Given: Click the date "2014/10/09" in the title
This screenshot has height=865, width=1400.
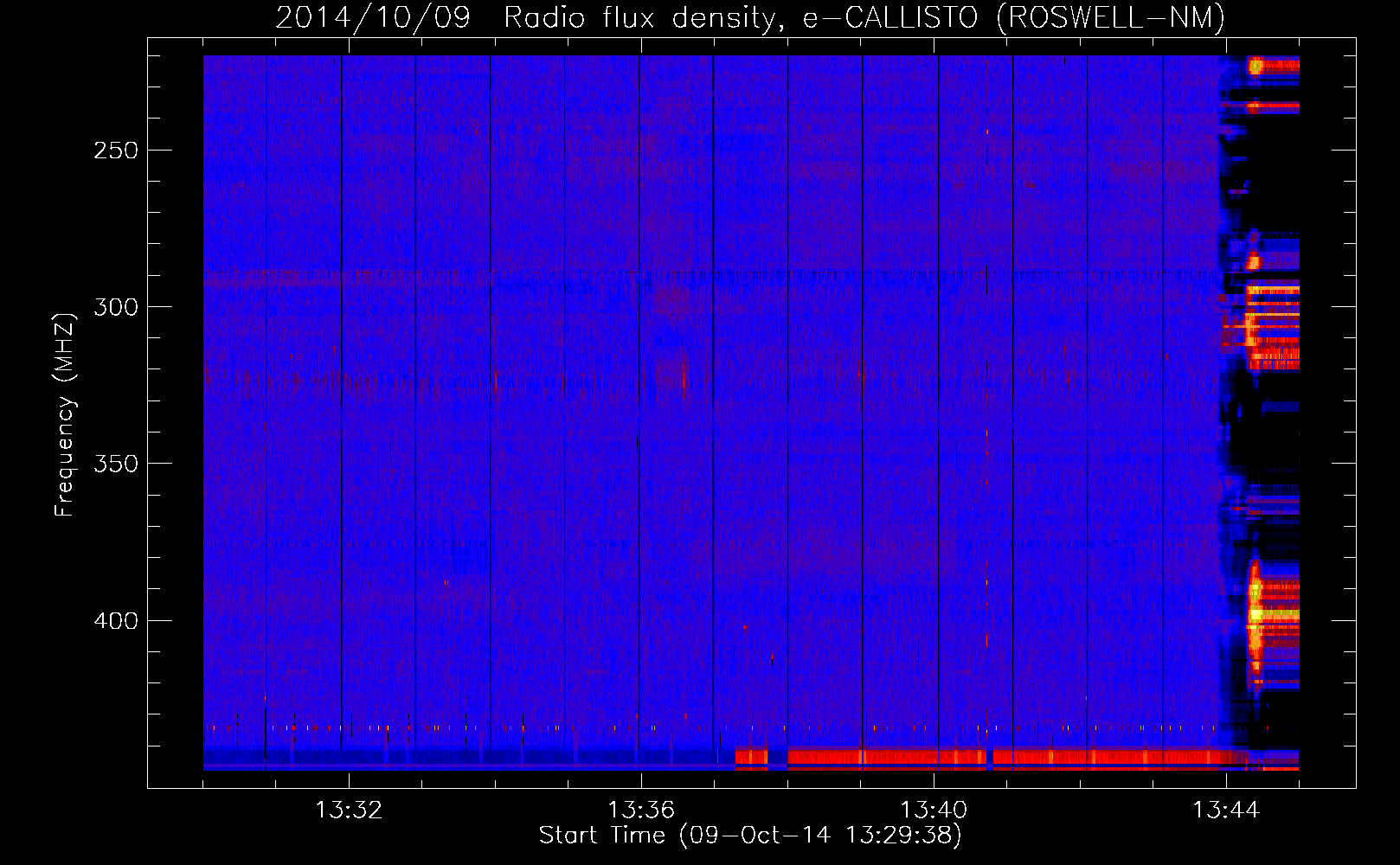Looking at the screenshot, I should click(373, 17).
